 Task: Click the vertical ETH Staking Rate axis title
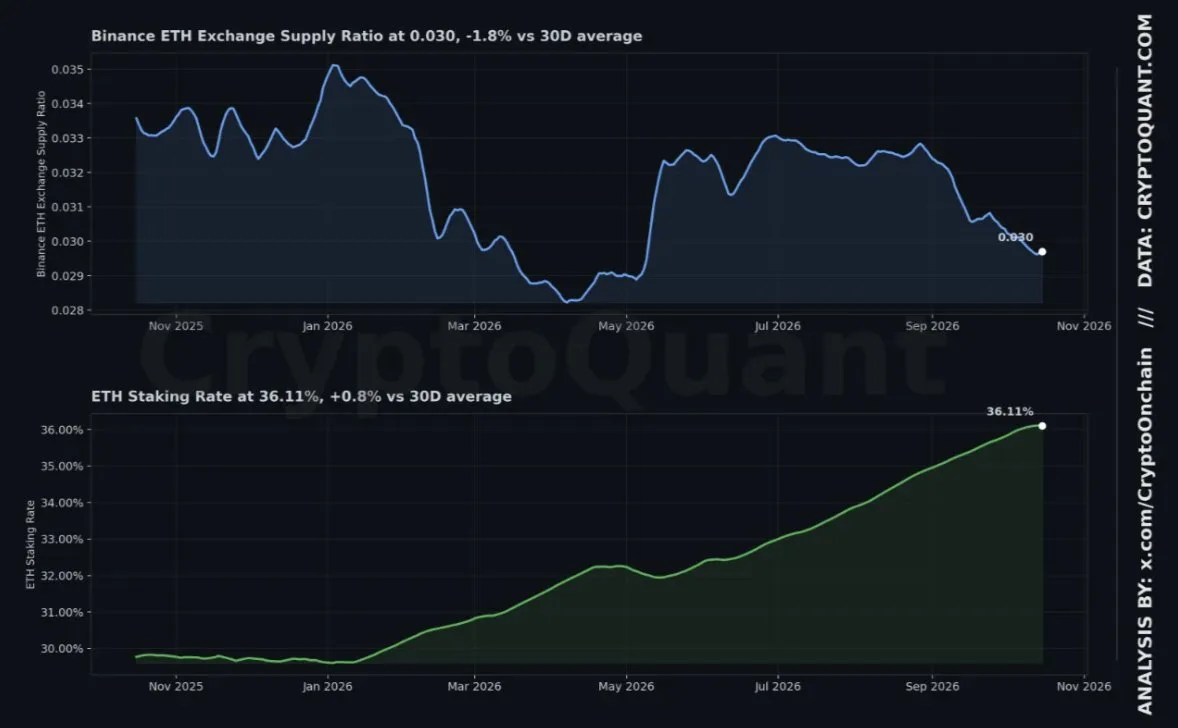(x=31, y=545)
